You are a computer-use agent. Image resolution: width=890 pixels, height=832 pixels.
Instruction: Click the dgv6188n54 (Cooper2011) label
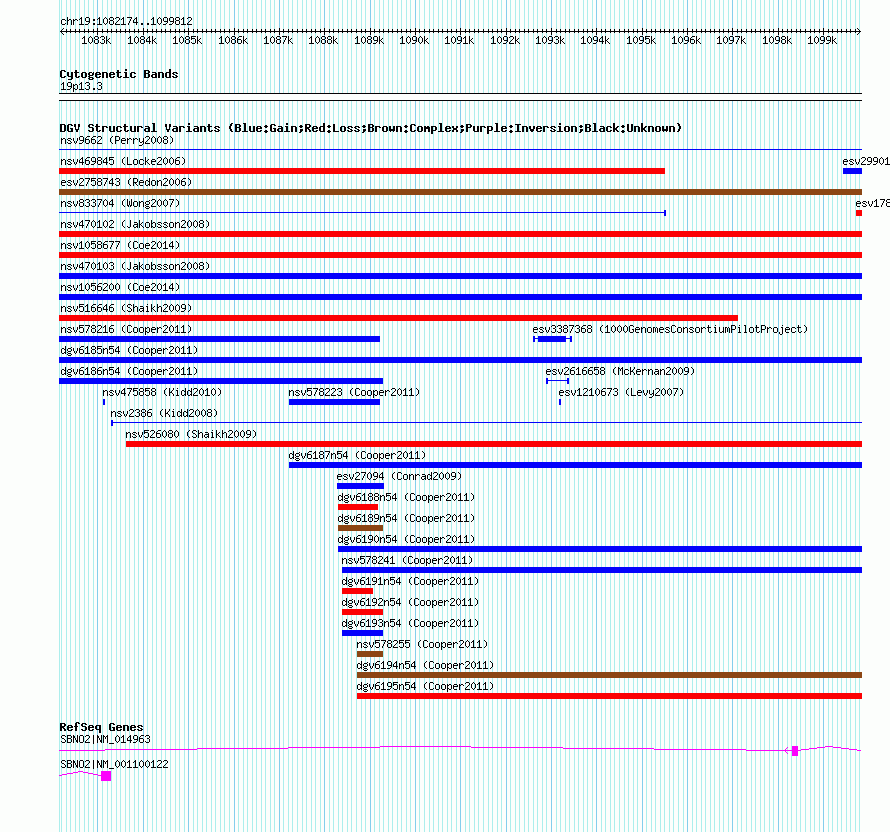tap(406, 497)
